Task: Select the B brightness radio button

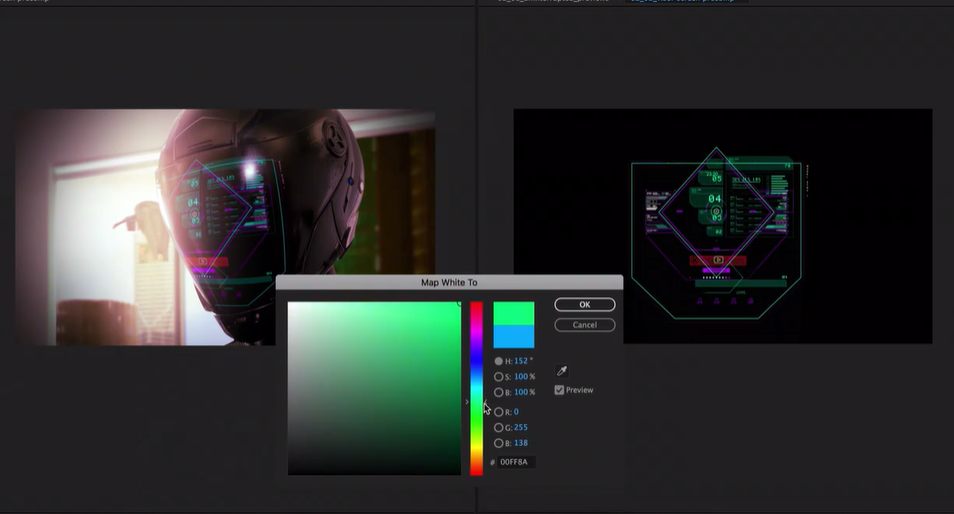Action: 498,392
